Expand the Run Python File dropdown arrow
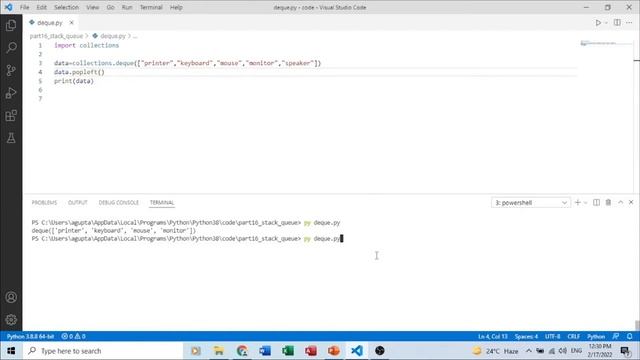Viewport: 640px width, 360px height. (x=606, y=23)
